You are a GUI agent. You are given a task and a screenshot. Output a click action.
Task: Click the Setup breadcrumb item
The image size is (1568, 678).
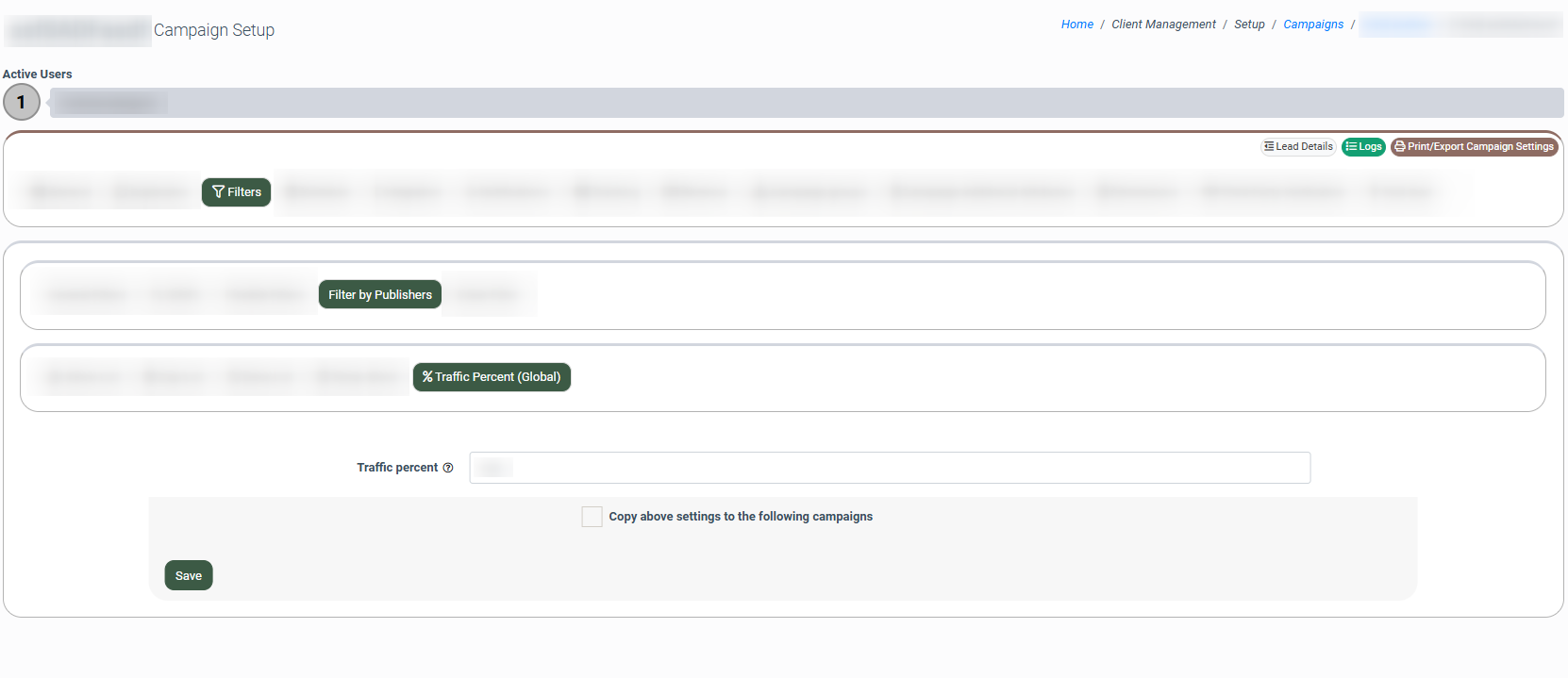(1249, 25)
